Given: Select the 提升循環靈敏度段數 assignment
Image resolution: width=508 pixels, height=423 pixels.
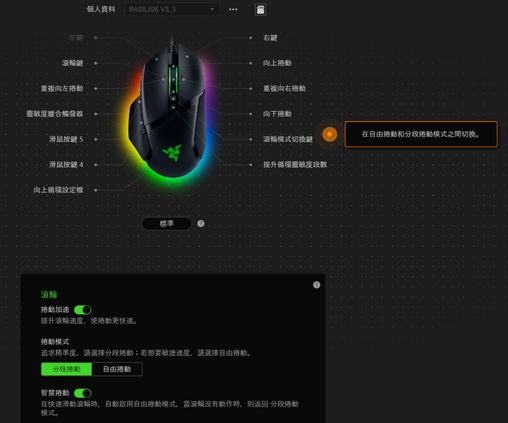Looking at the screenshot, I should pos(295,164).
